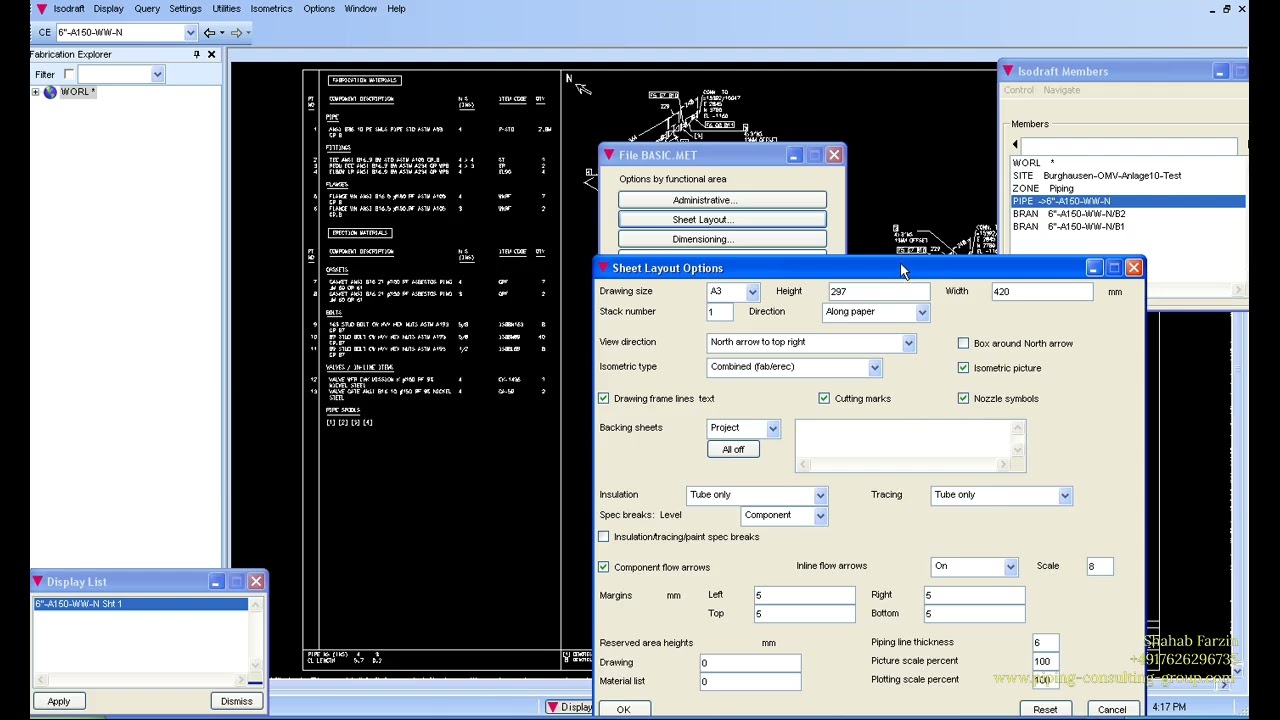Image resolution: width=1280 pixels, height=720 pixels.
Task: Open the Drawing size dropdown
Action: pyautogui.click(x=752, y=292)
